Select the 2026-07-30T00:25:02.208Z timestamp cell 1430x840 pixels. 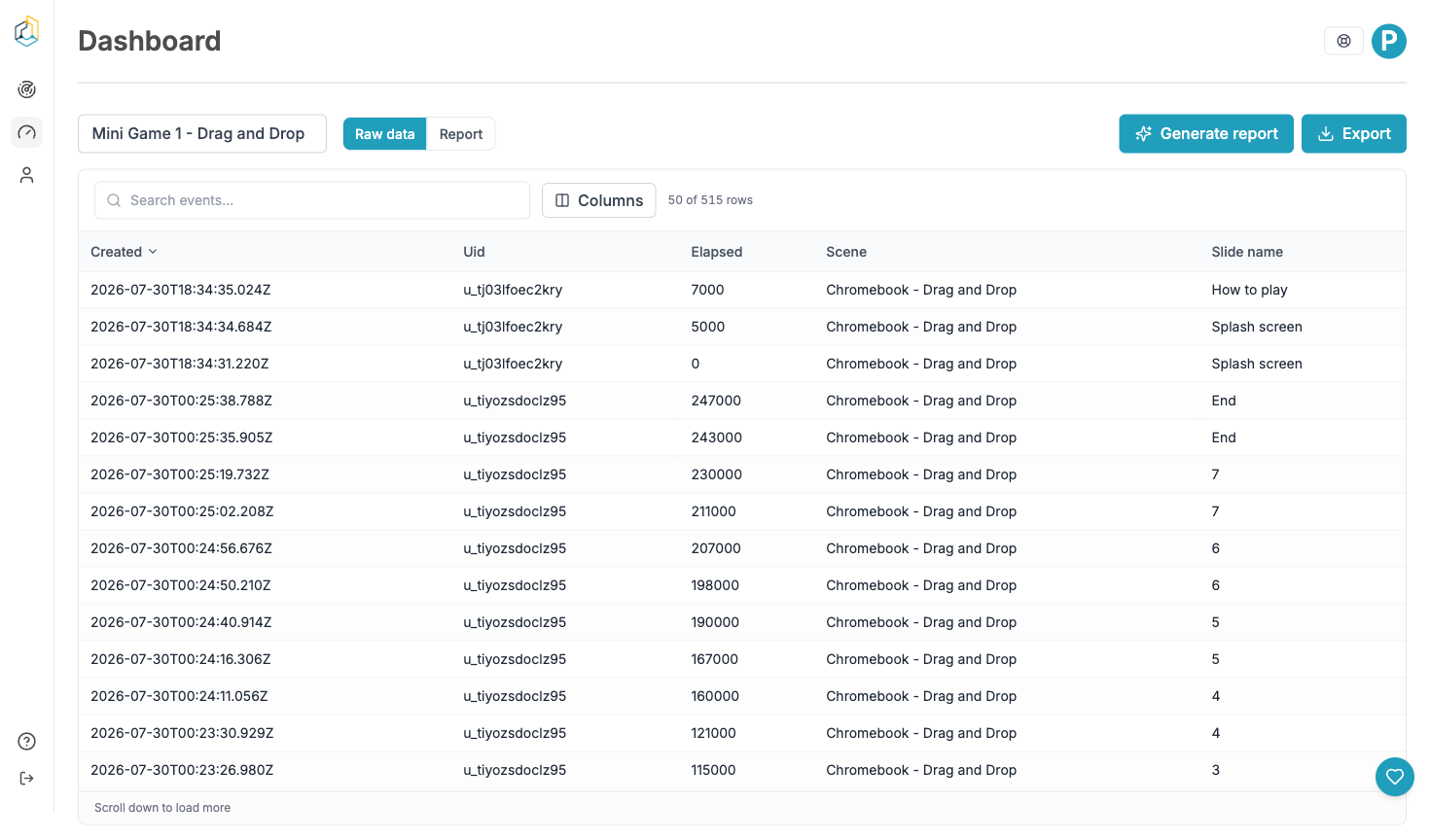[182, 511]
